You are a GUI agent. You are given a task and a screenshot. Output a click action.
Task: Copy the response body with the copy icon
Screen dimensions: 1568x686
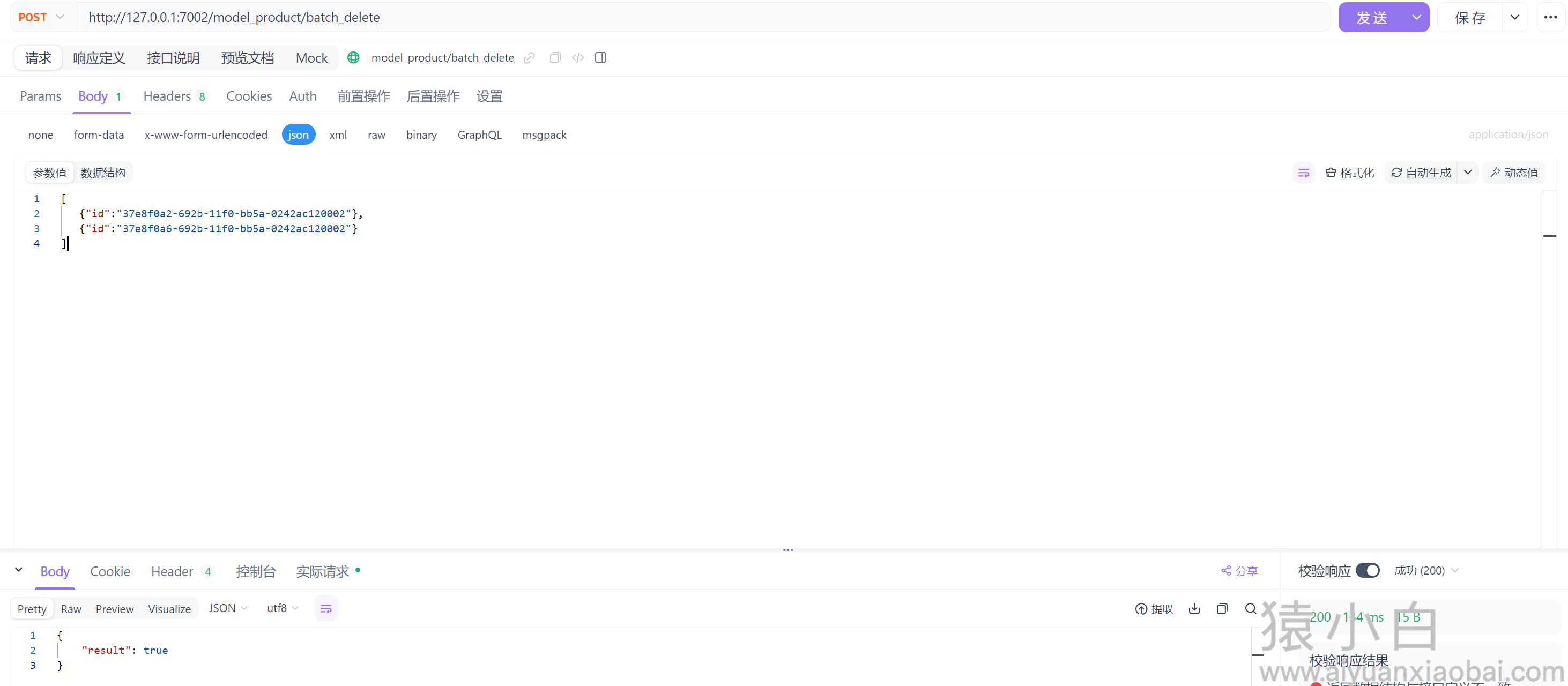1222,609
